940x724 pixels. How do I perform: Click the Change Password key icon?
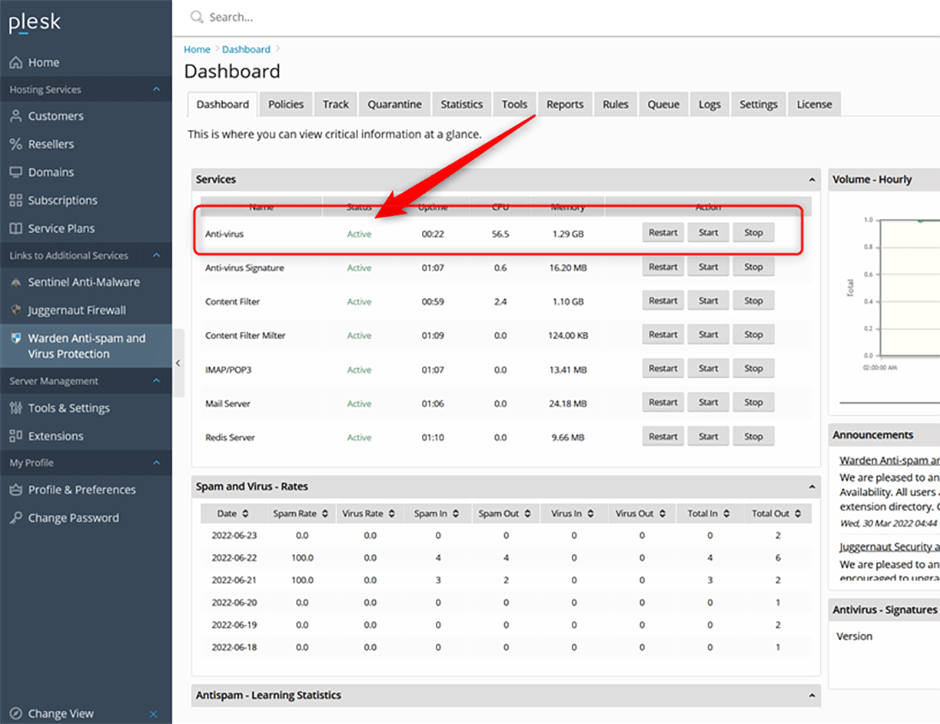(x=16, y=518)
